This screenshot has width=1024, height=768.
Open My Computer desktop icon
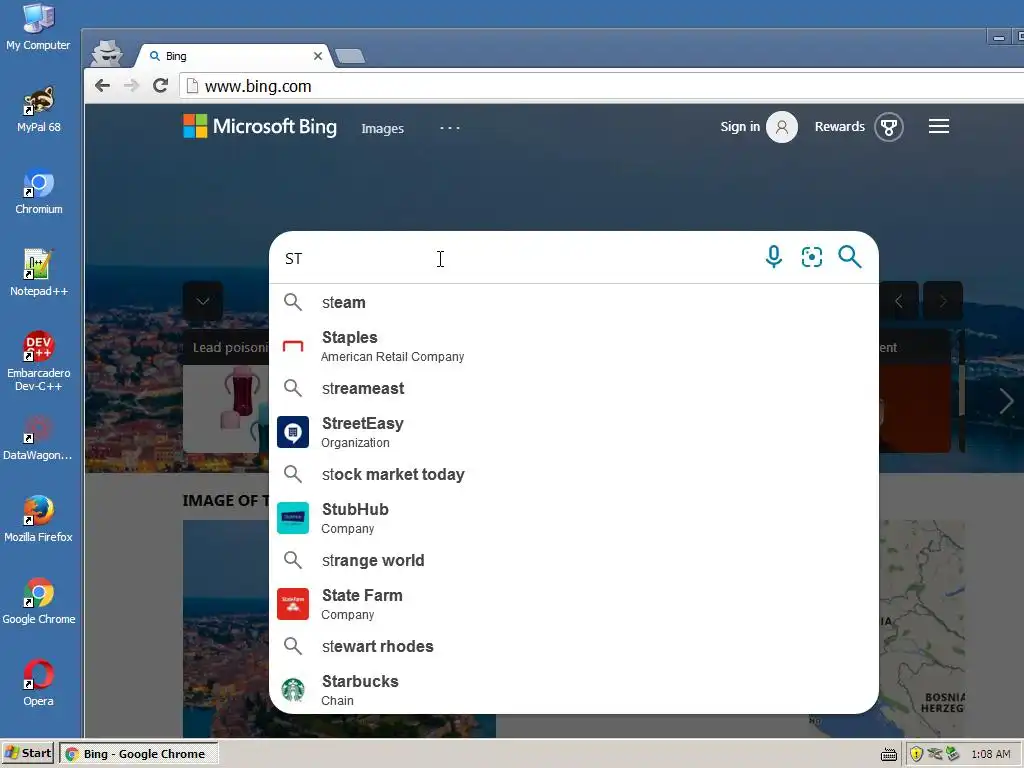click(x=38, y=27)
